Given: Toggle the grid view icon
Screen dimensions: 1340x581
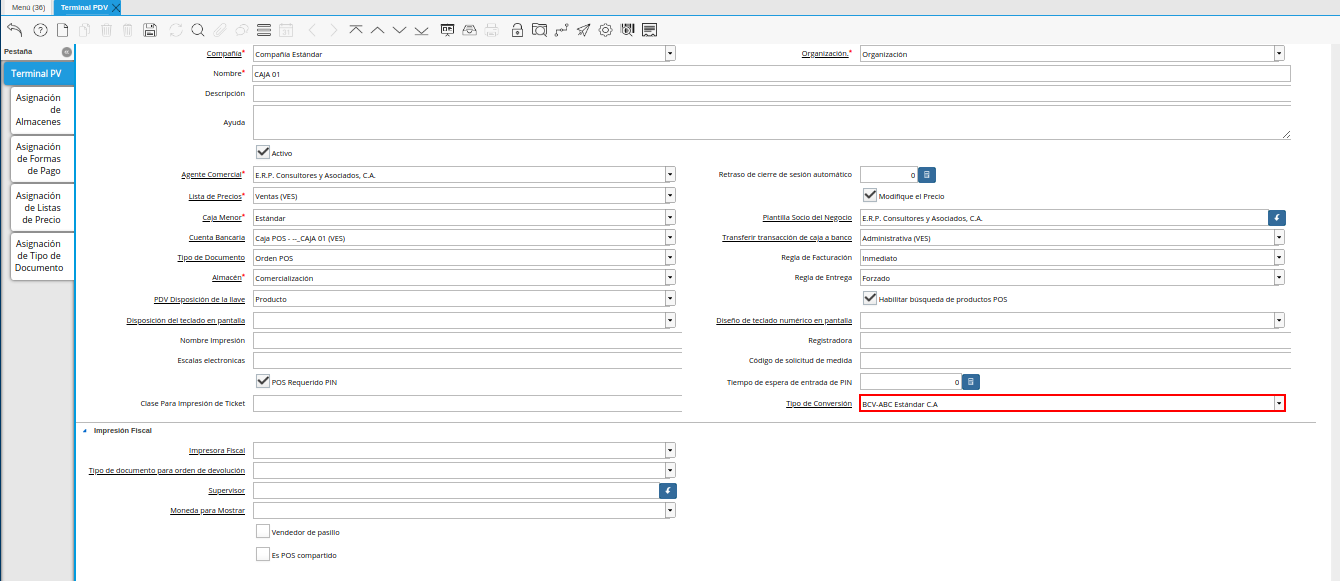Looking at the screenshot, I should pos(263,30).
